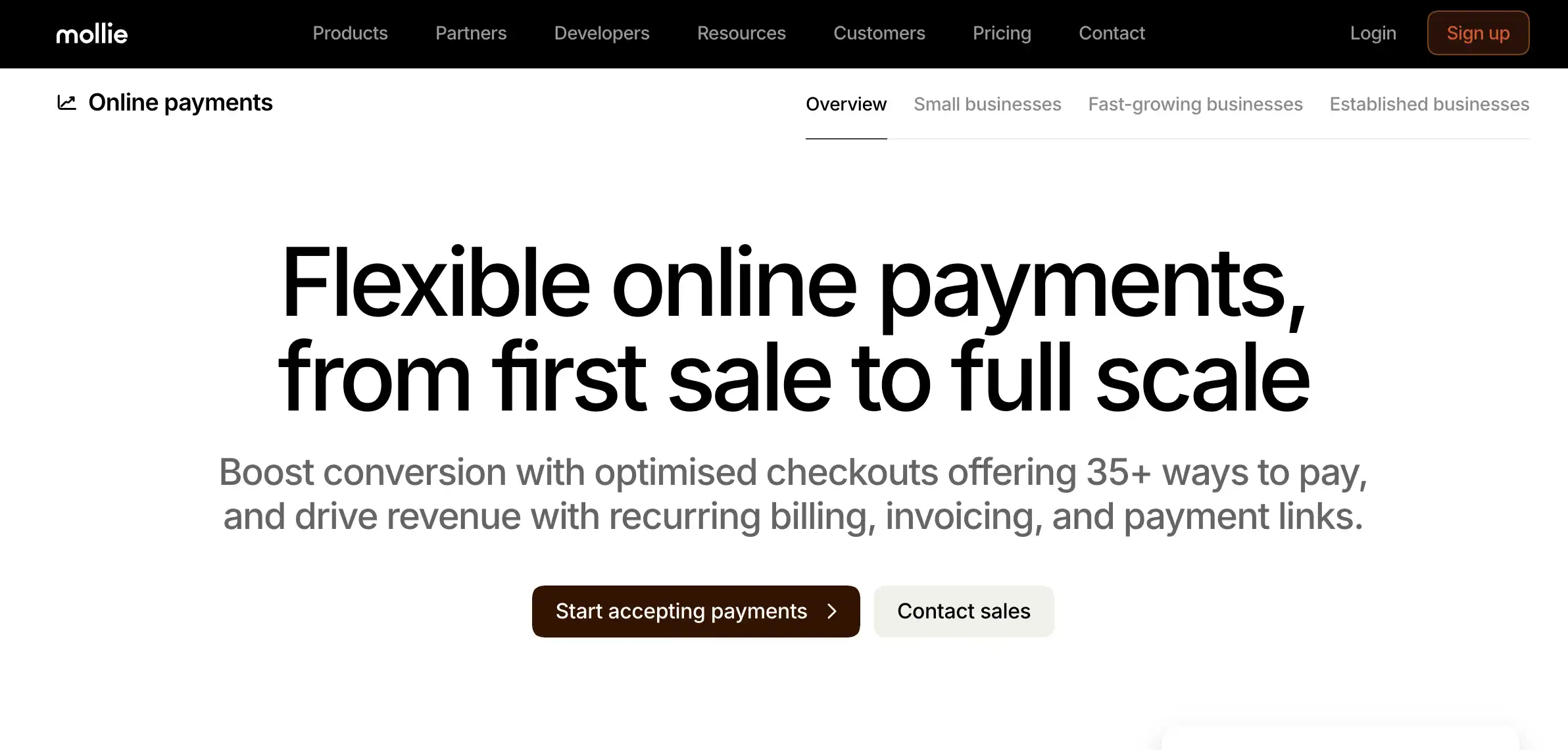Open the Products menu
The image size is (1568, 750).
coord(350,33)
